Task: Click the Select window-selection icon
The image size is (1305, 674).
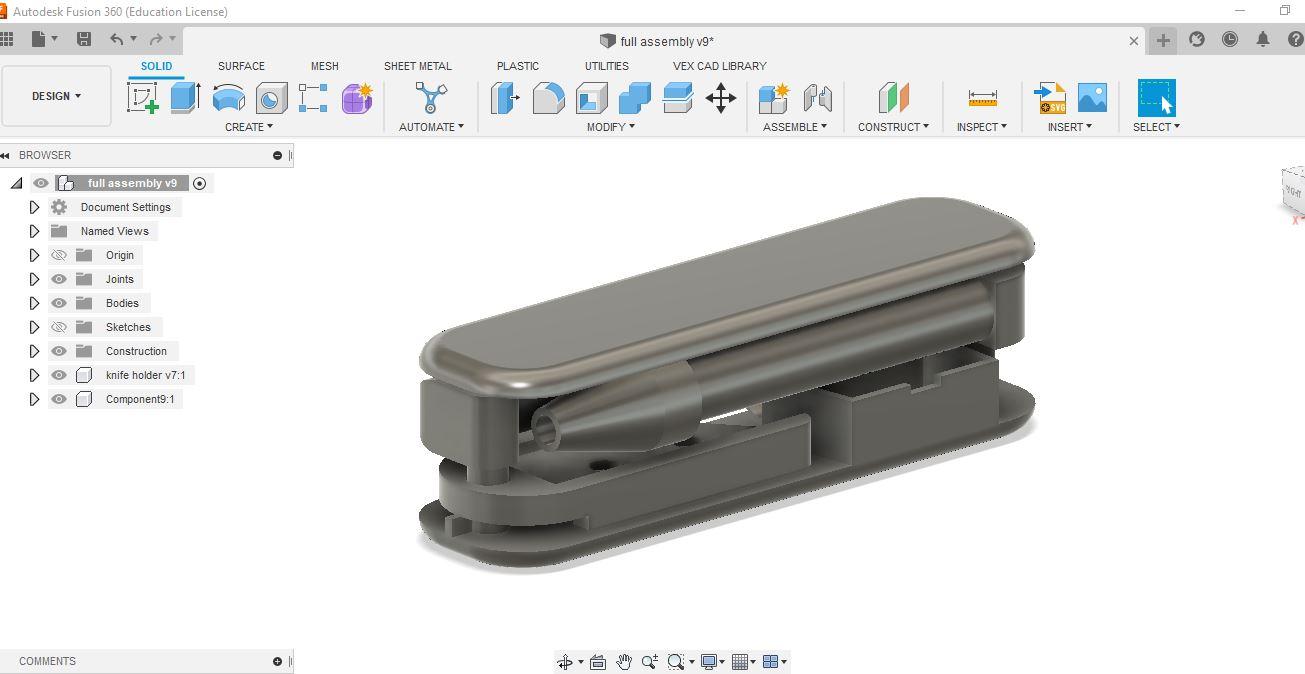Action: click(x=1157, y=98)
